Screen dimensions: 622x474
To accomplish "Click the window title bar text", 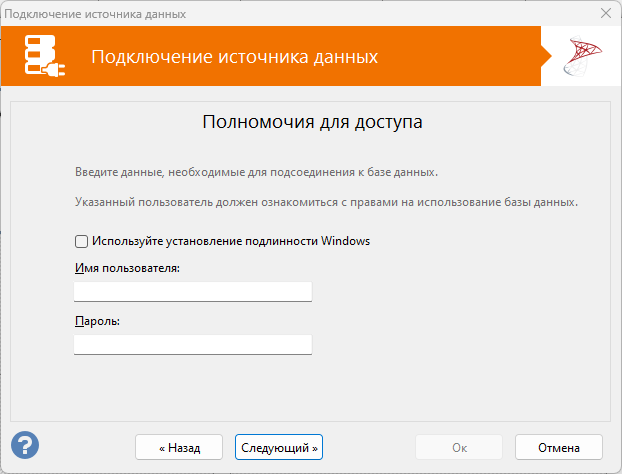I will (94, 13).
